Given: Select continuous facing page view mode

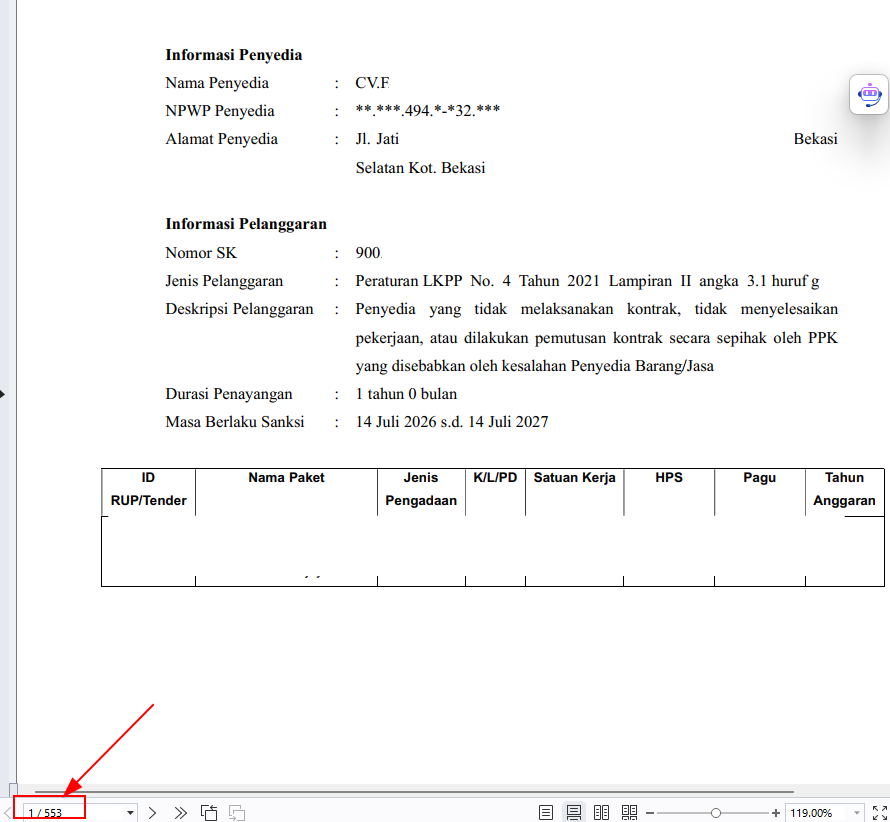Looking at the screenshot, I should (x=629, y=813).
